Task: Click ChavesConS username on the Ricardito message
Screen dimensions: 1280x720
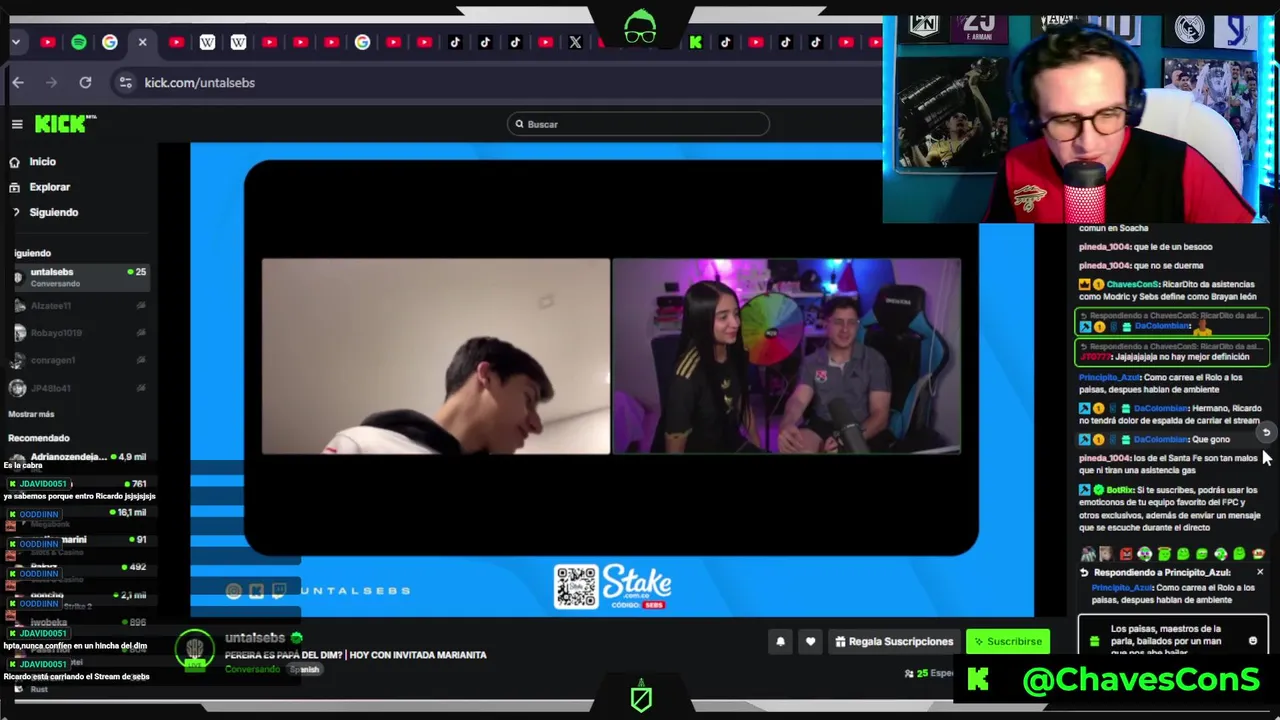Action: 1132,284
